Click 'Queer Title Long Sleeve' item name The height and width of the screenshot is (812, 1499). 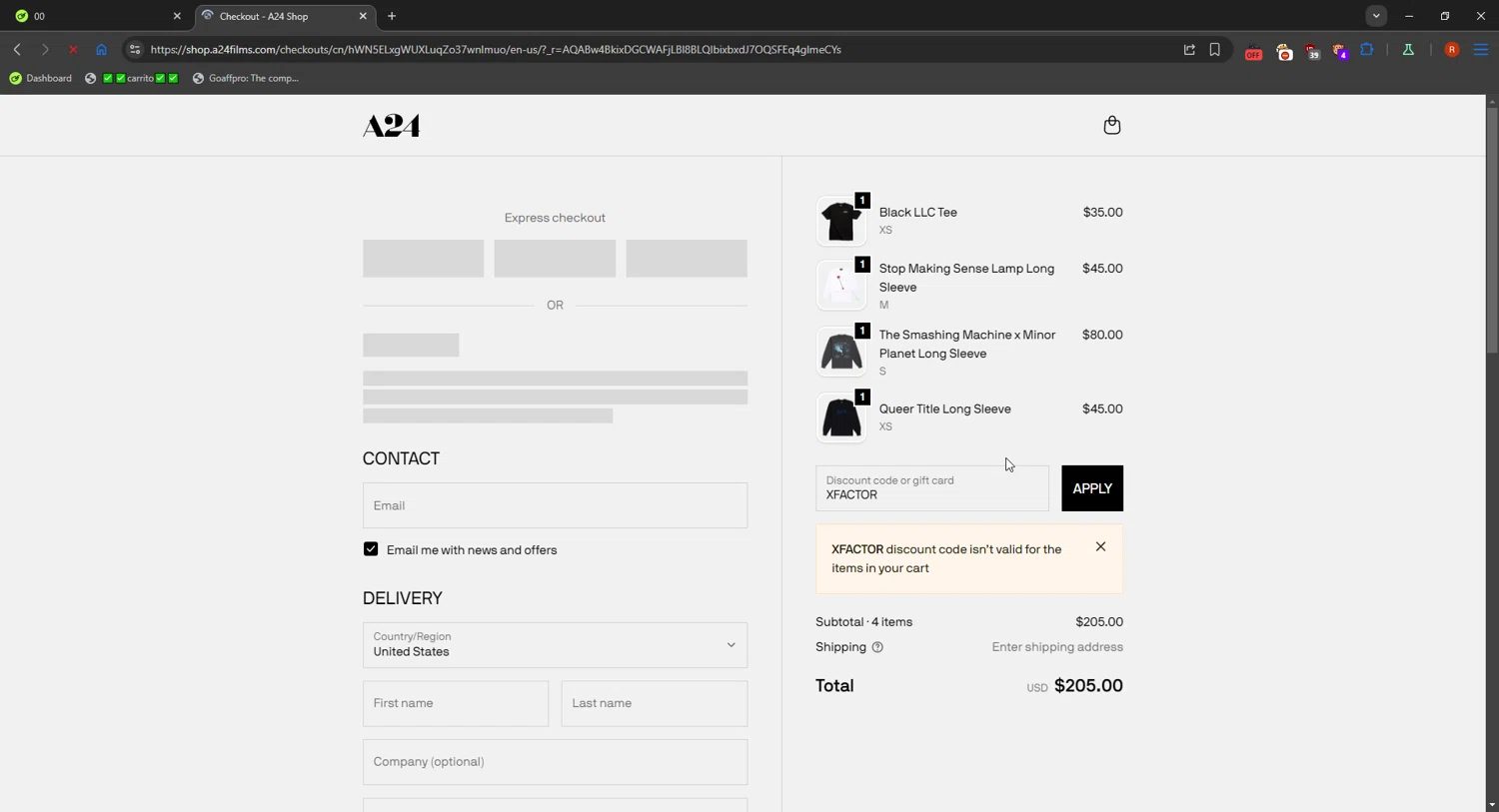point(945,409)
